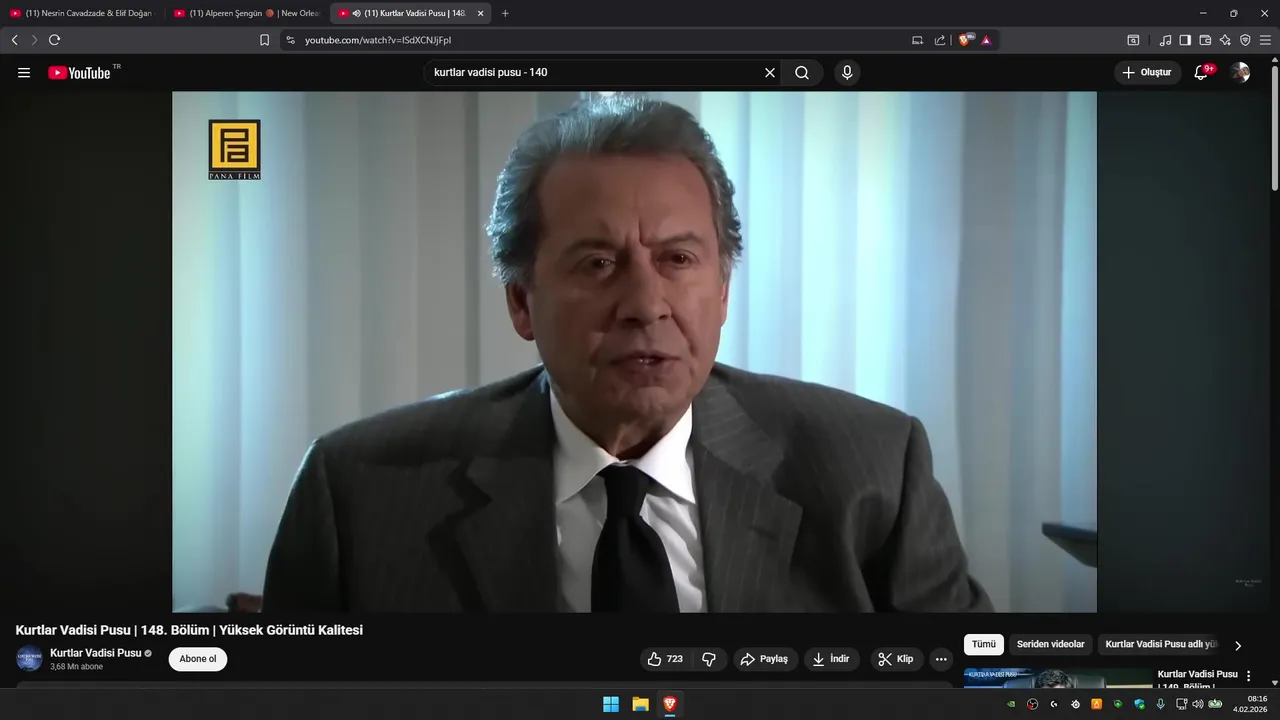Select the Tümü filter chip
Viewport: 1280px width, 720px height.
pyautogui.click(x=984, y=645)
